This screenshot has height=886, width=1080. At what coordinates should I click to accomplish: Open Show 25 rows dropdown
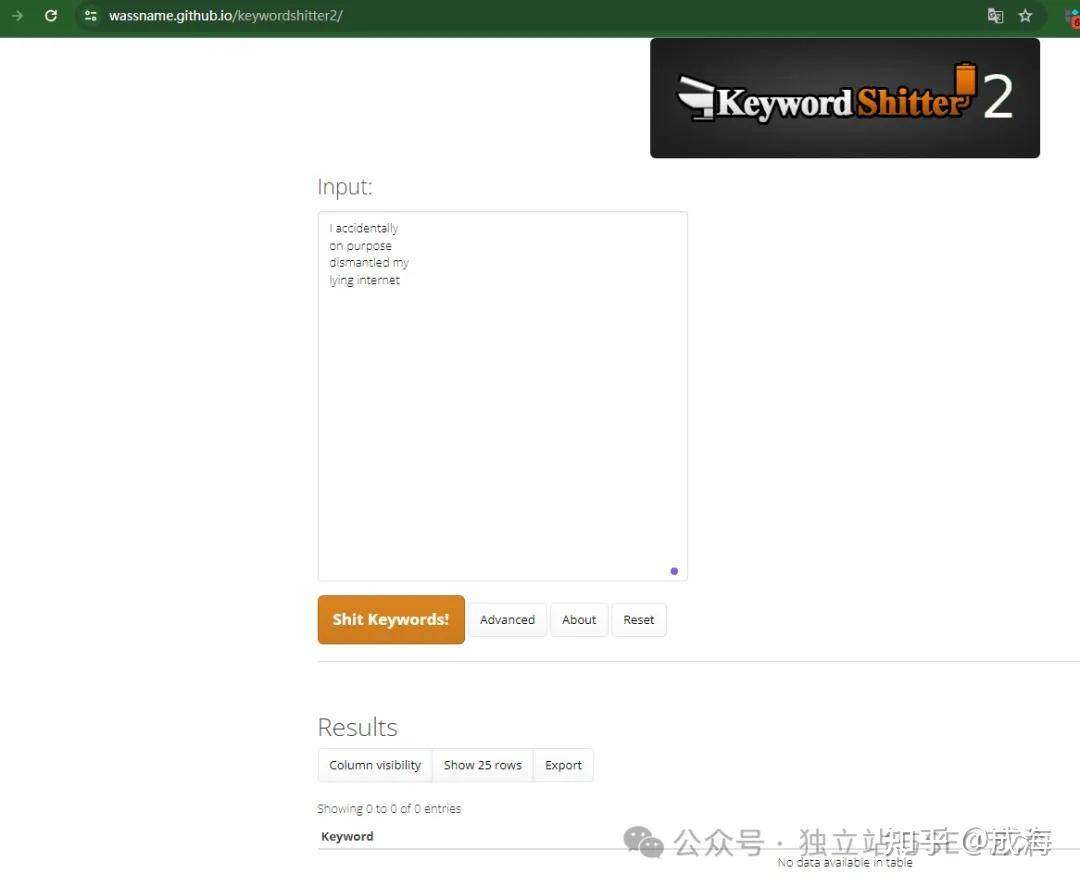[x=483, y=765]
